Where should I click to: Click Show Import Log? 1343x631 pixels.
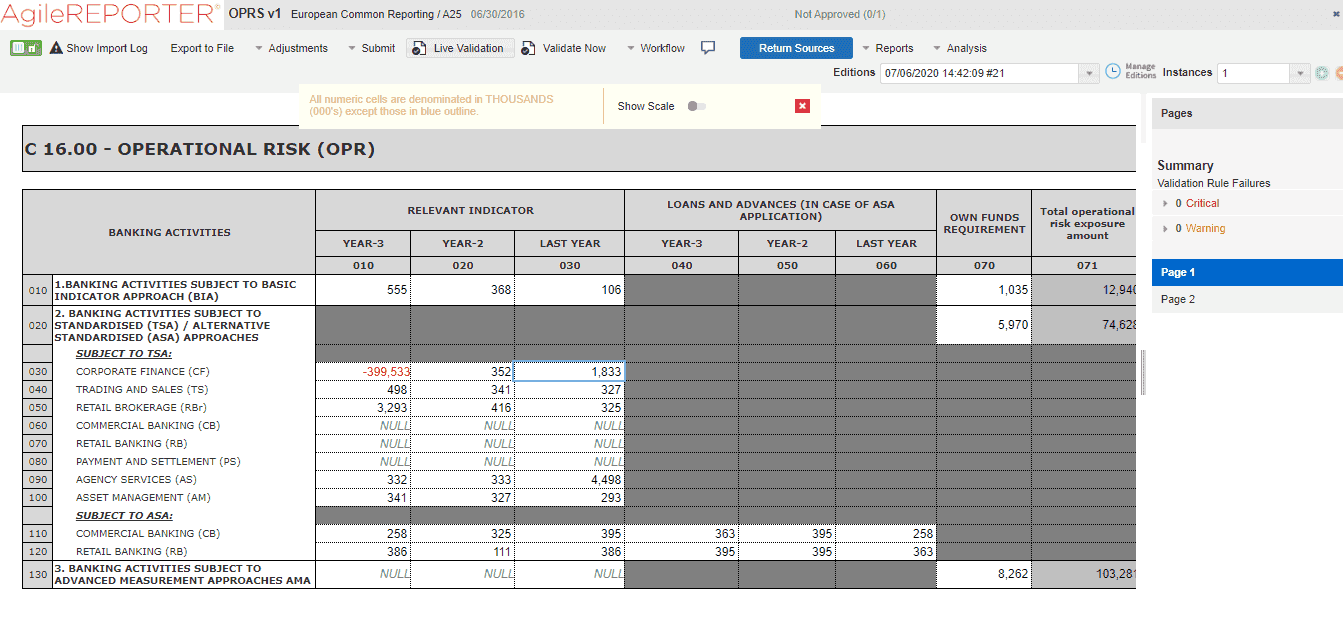pyautogui.click(x=107, y=48)
